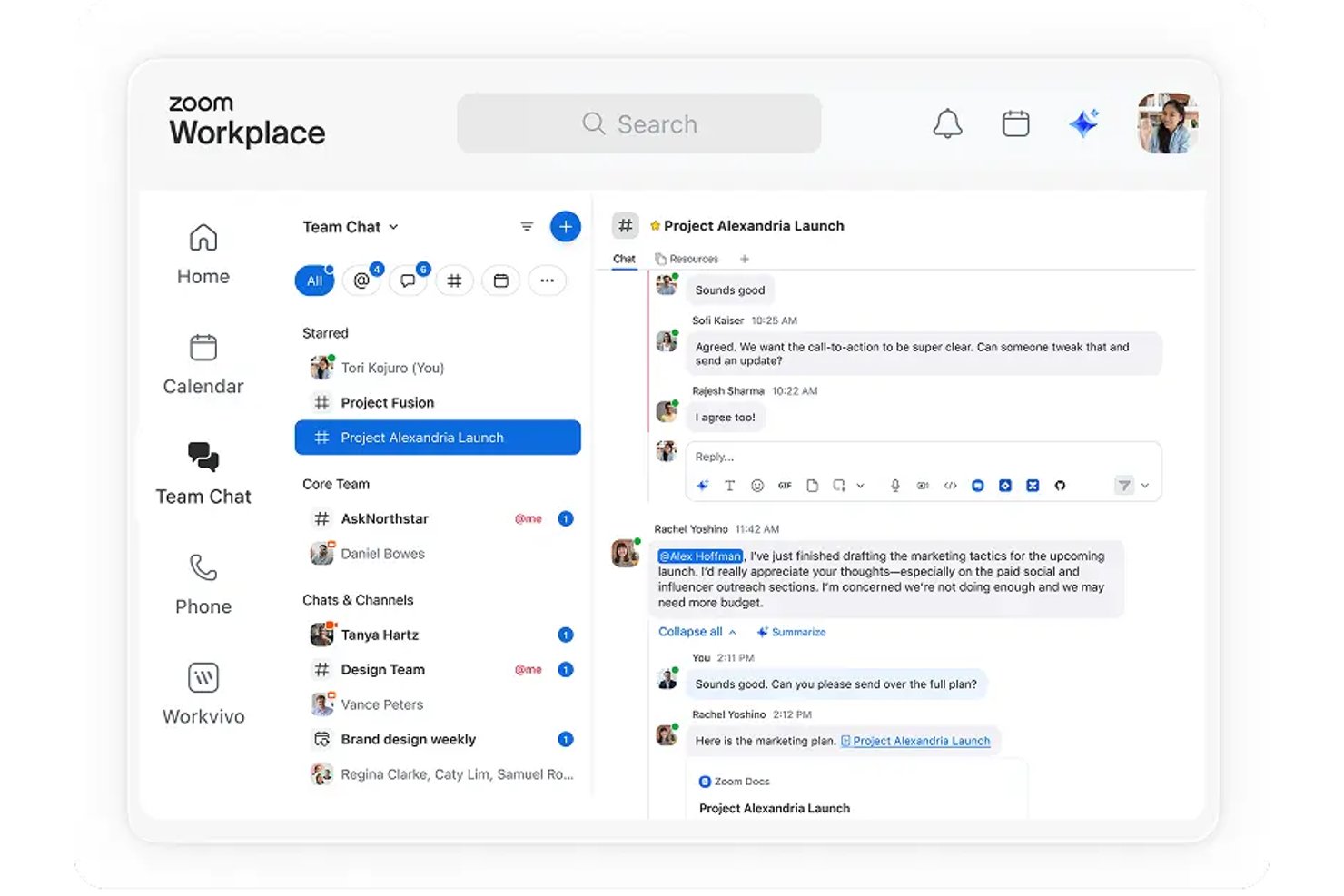Select the All filter pill
The width and height of the screenshot is (1344, 896).
point(314,281)
